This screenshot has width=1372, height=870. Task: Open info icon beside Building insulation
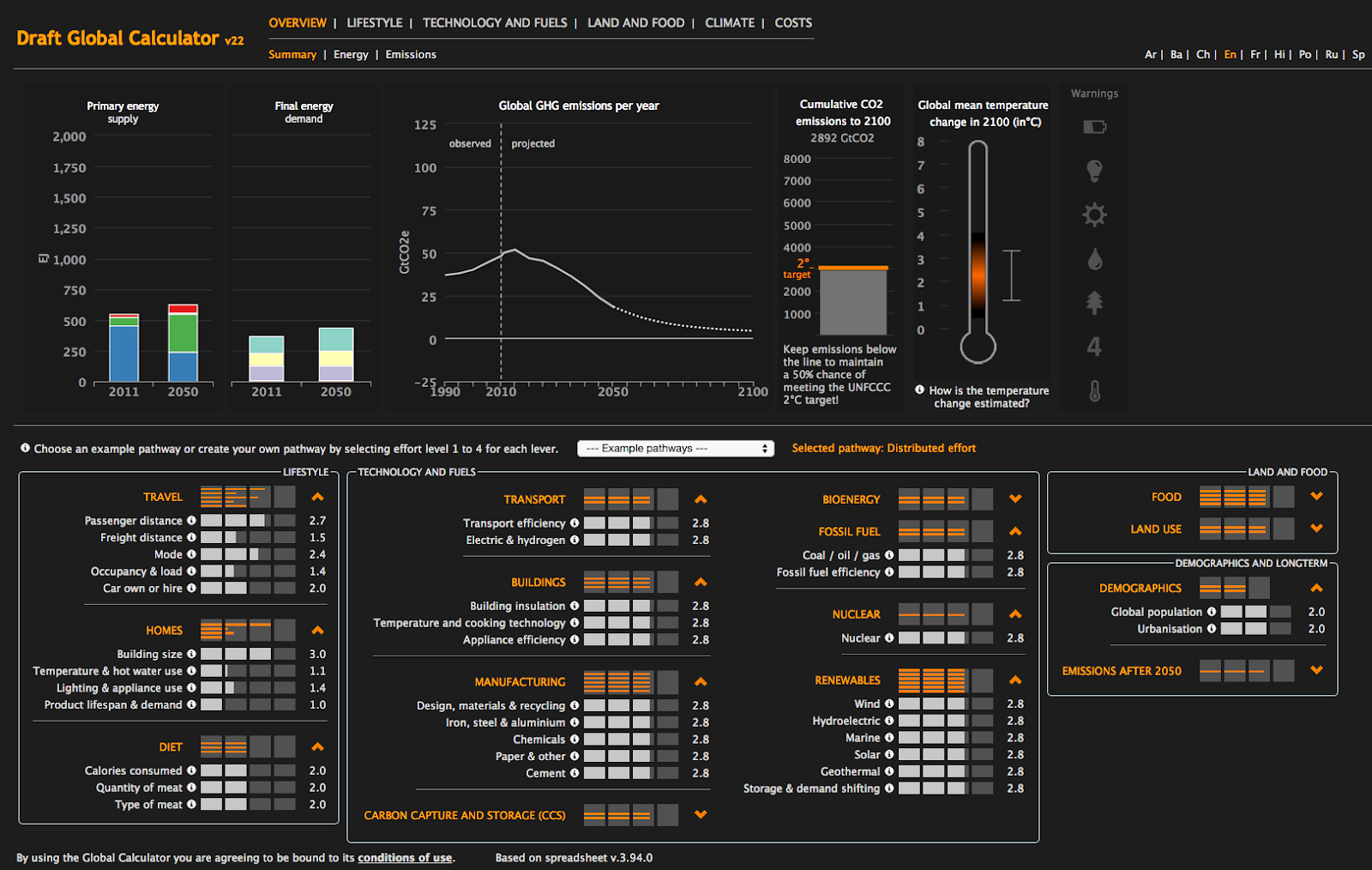pos(575,606)
